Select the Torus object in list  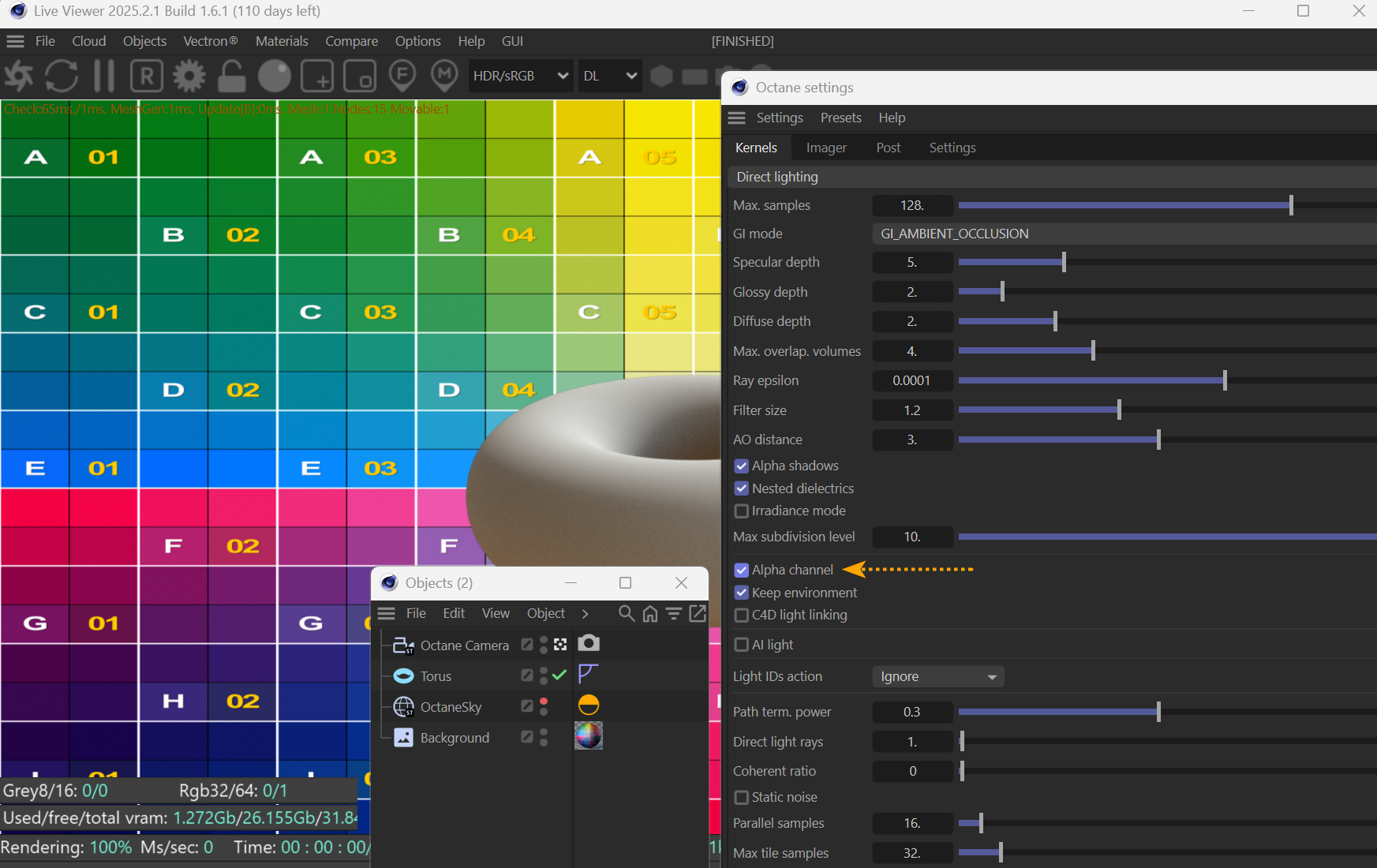coord(436,676)
